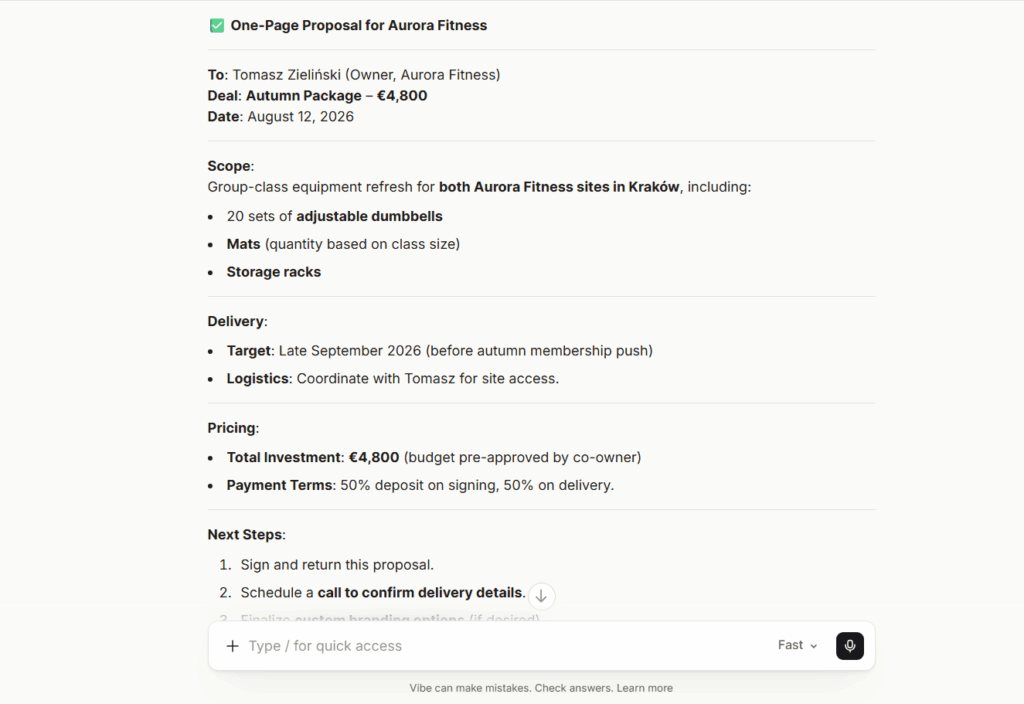The width and height of the screenshot is (1024, 704).
Task: Open the Learn more link
Action: 645,688
